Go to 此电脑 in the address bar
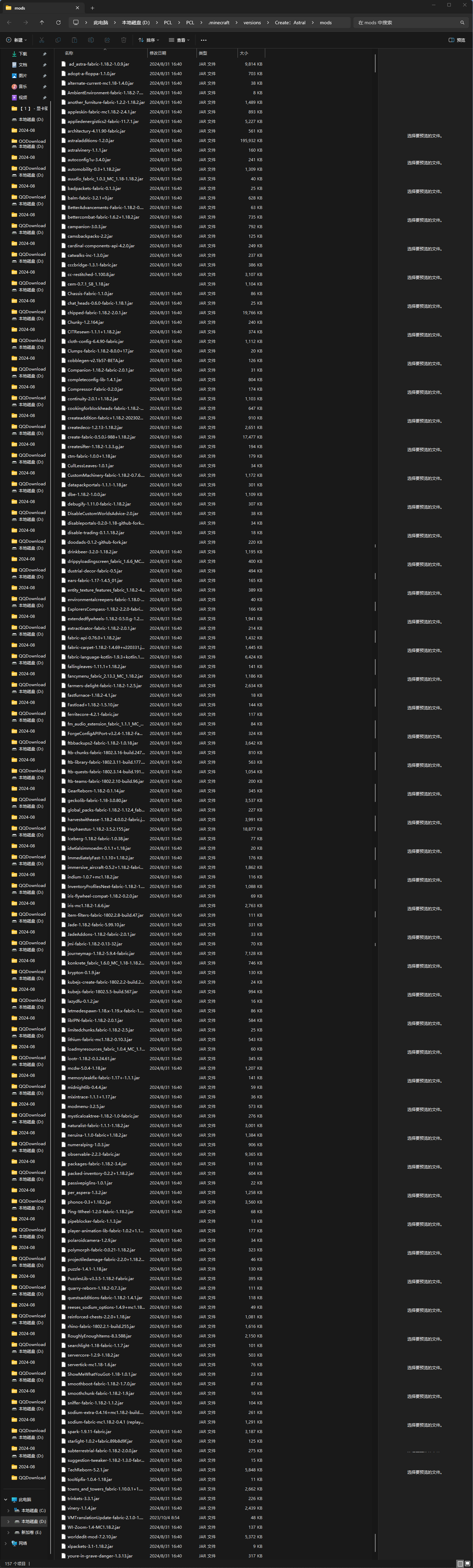The image size is (473, 1568). click(100, 23)
